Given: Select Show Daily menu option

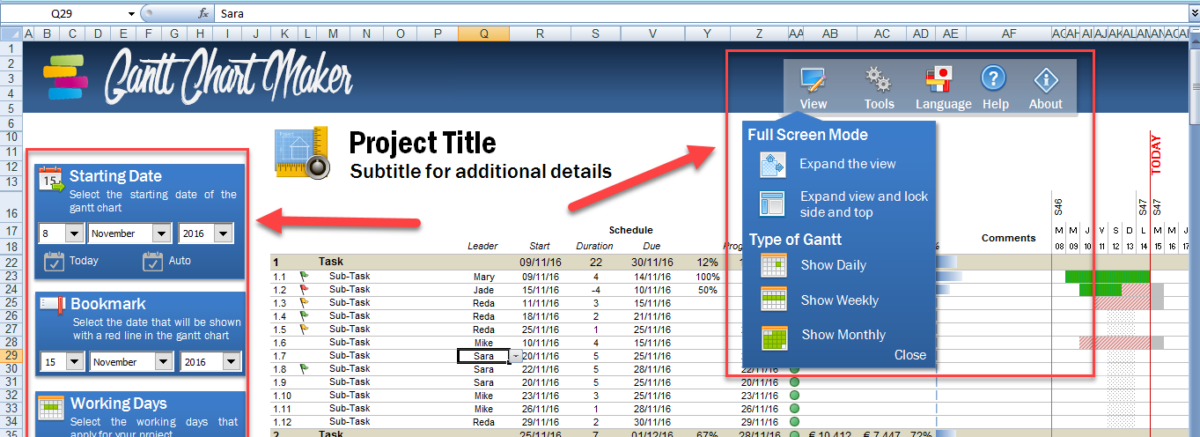Looking at the screenshot, I should [x=832, y=265].
